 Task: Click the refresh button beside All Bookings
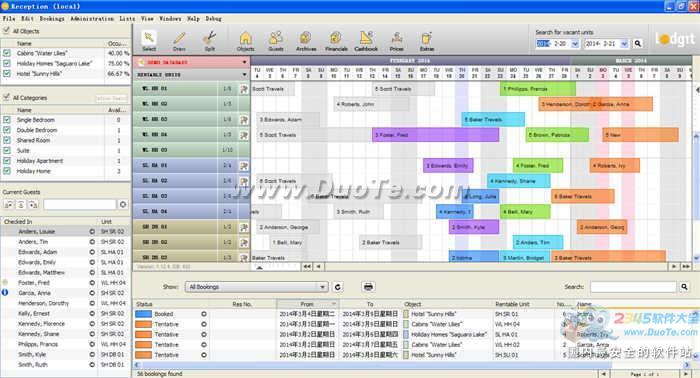(x=338, y=287)
